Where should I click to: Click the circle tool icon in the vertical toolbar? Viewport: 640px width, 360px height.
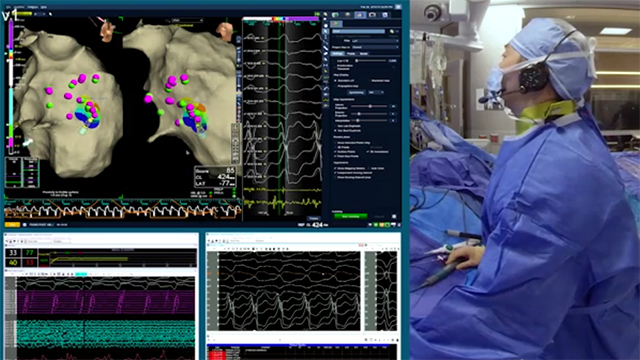(x=325, y=26)
